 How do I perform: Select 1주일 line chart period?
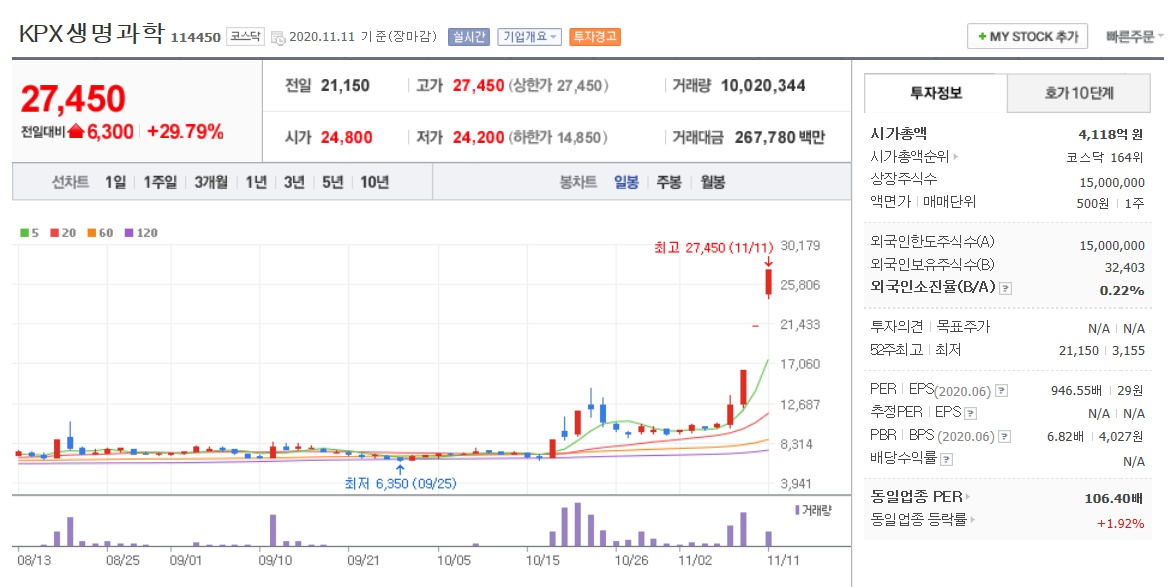160,182
